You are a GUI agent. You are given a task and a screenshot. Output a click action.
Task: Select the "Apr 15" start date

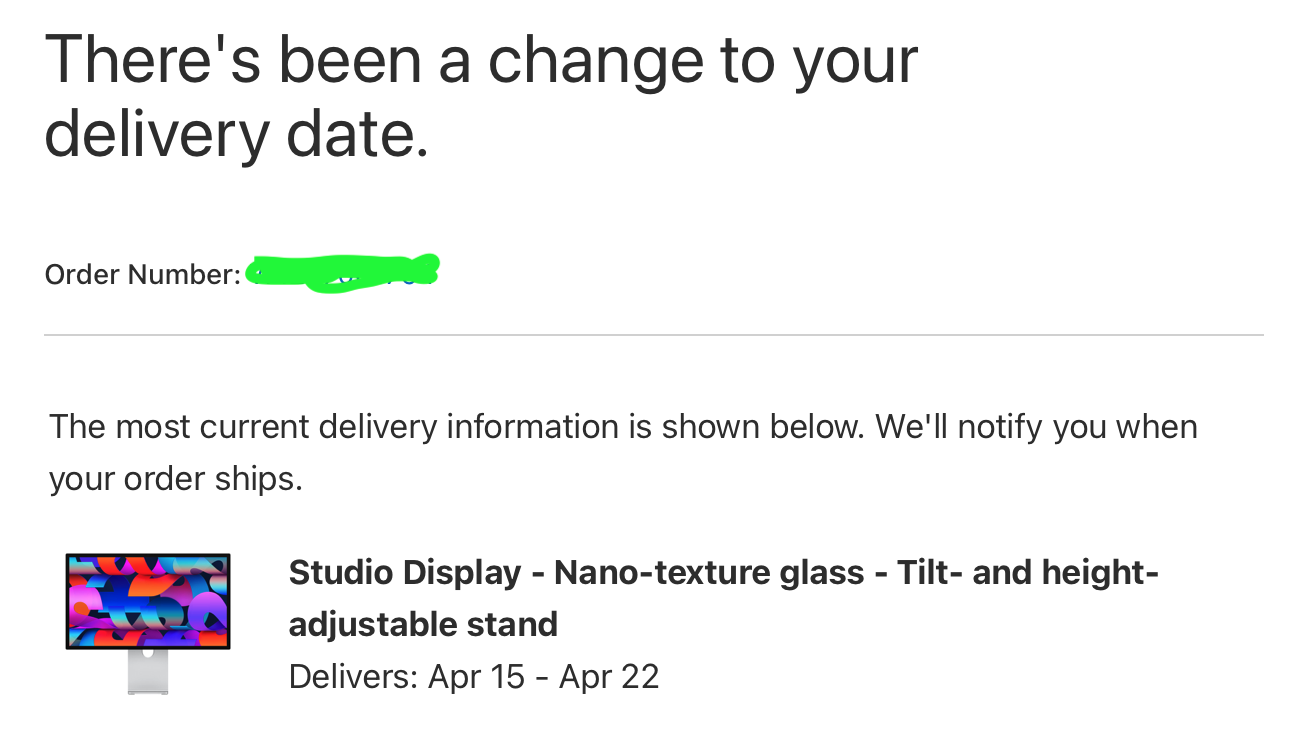(476, 677)
